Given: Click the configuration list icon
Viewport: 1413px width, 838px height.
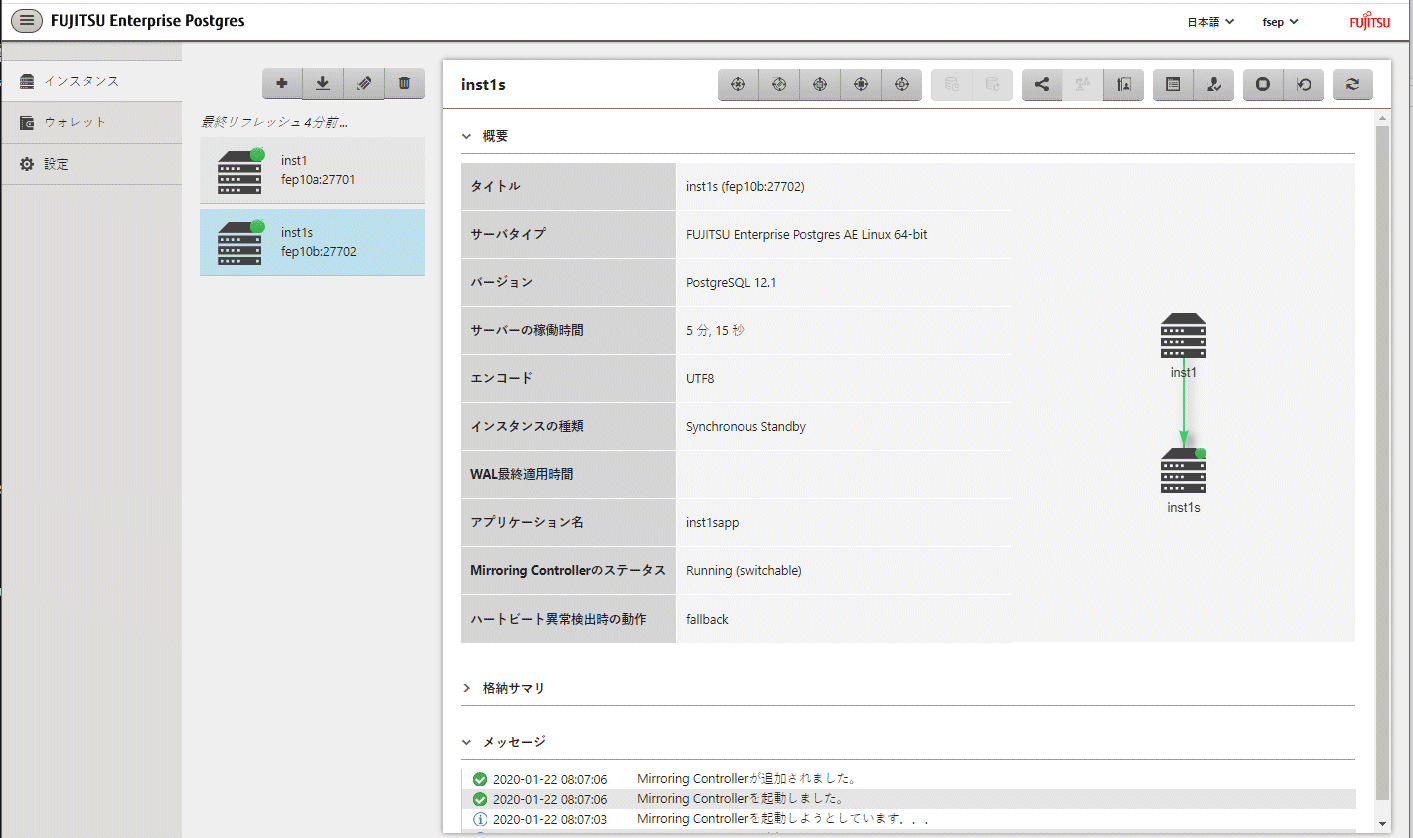Looking at the screenshot, I should pyautogui.click(x=1173, y=85).
